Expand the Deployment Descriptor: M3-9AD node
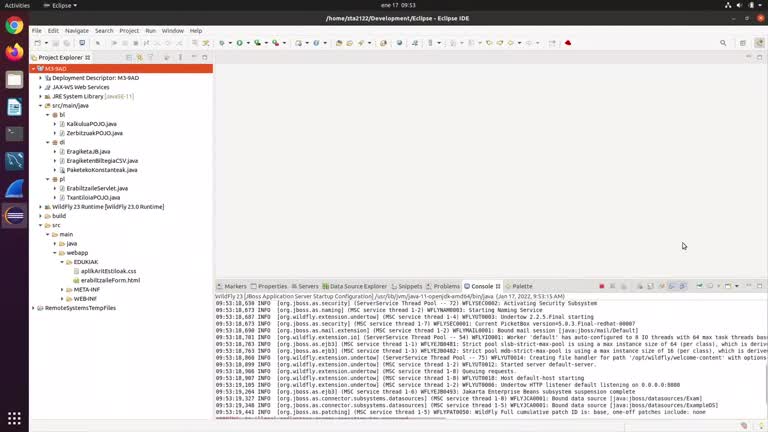 pos(41,78)
